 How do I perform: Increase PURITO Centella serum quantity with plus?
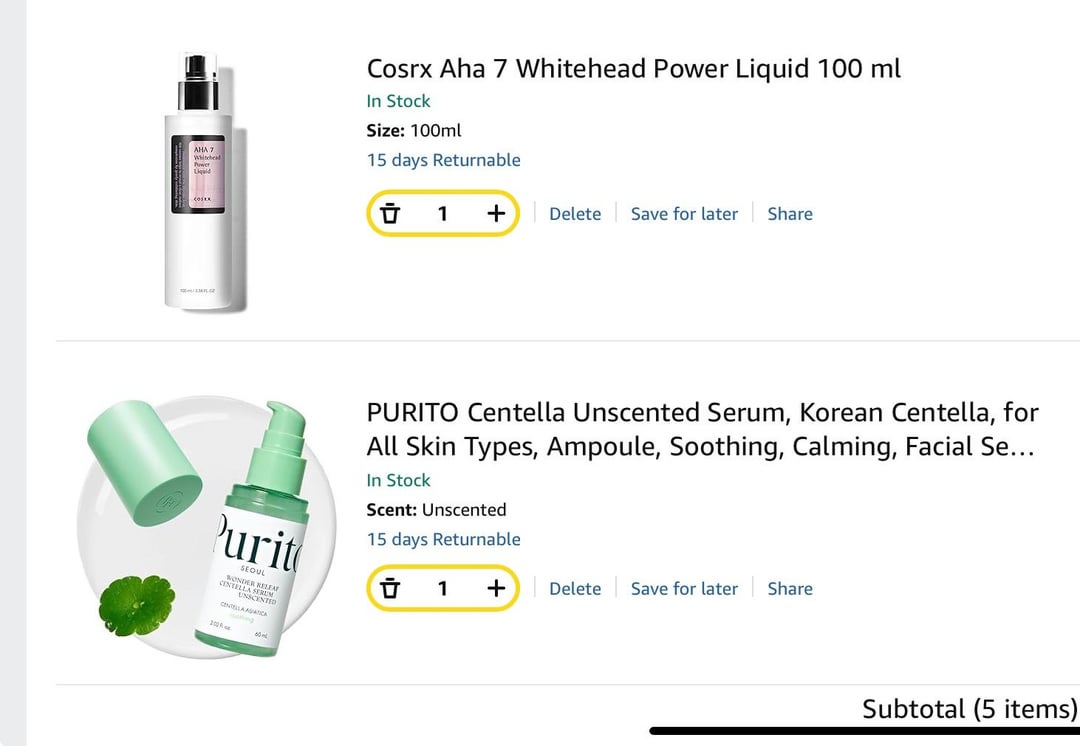tap(496, 588)
